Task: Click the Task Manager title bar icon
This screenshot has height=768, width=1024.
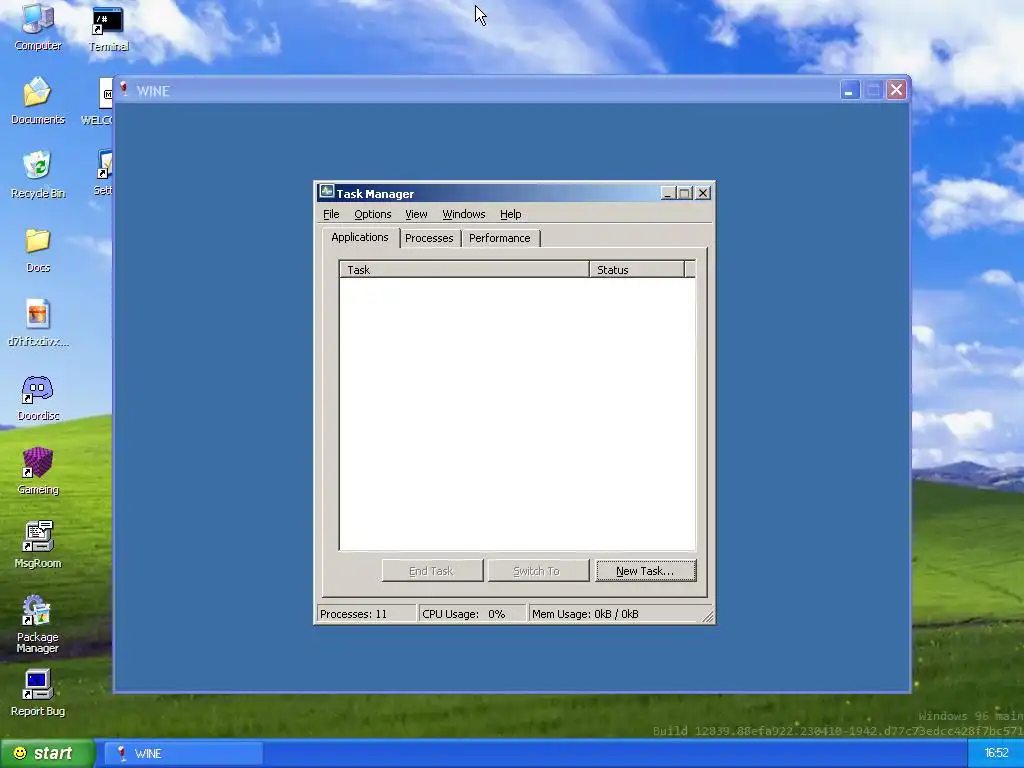Action: (327, 192)
